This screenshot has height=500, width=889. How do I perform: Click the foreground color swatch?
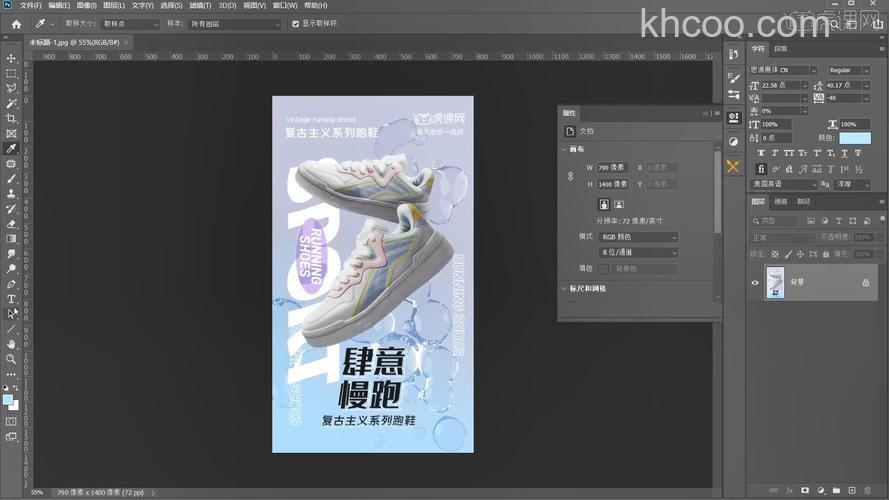[7, 400]
